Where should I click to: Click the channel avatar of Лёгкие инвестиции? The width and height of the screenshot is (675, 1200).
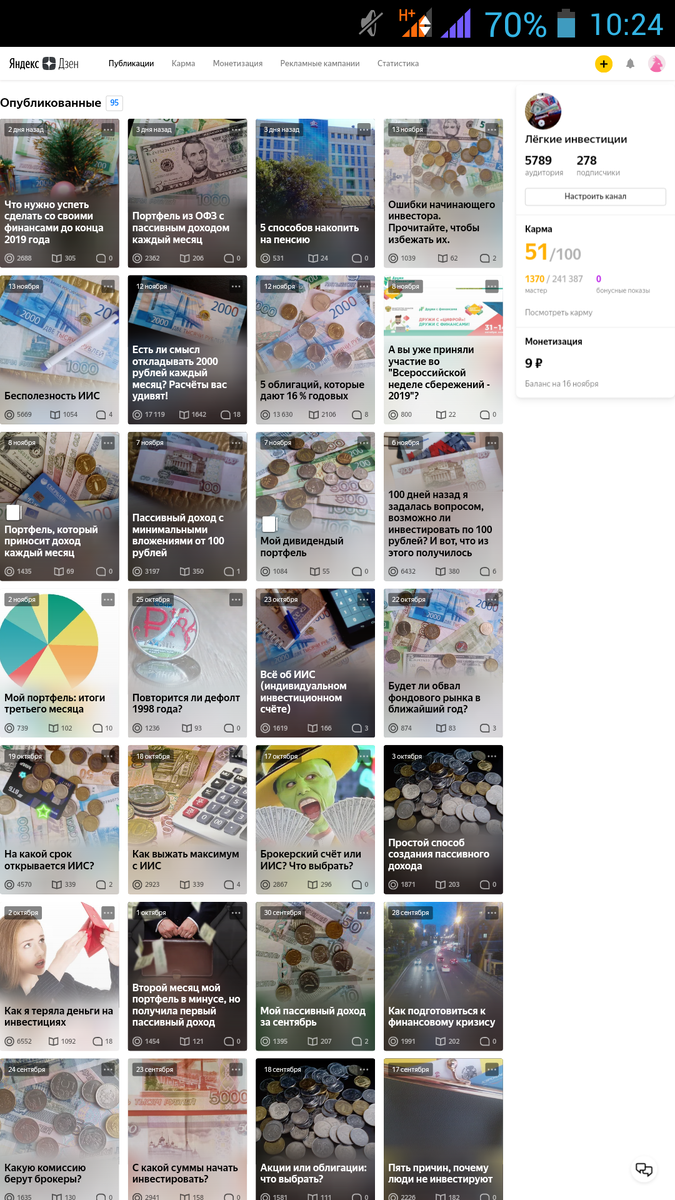543,112
